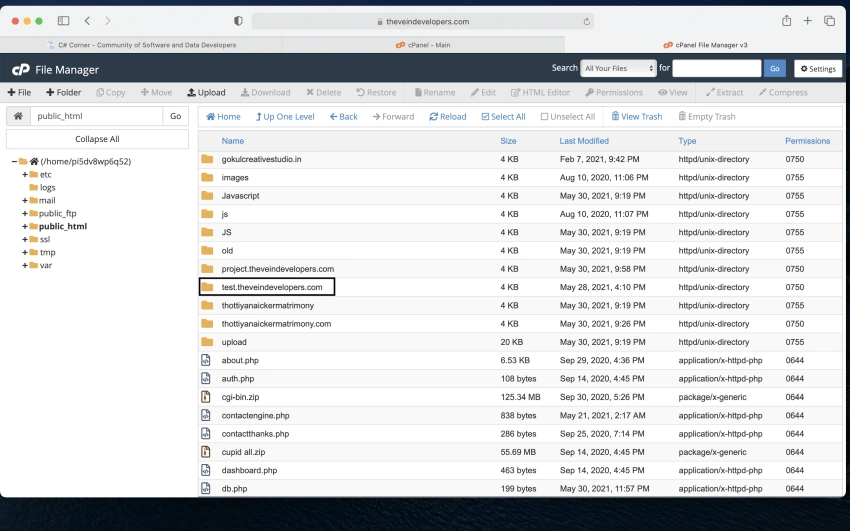Screen dimensions: 850x531
Task: Select the cgi-bin.zip archive icon
Action: 205,397
